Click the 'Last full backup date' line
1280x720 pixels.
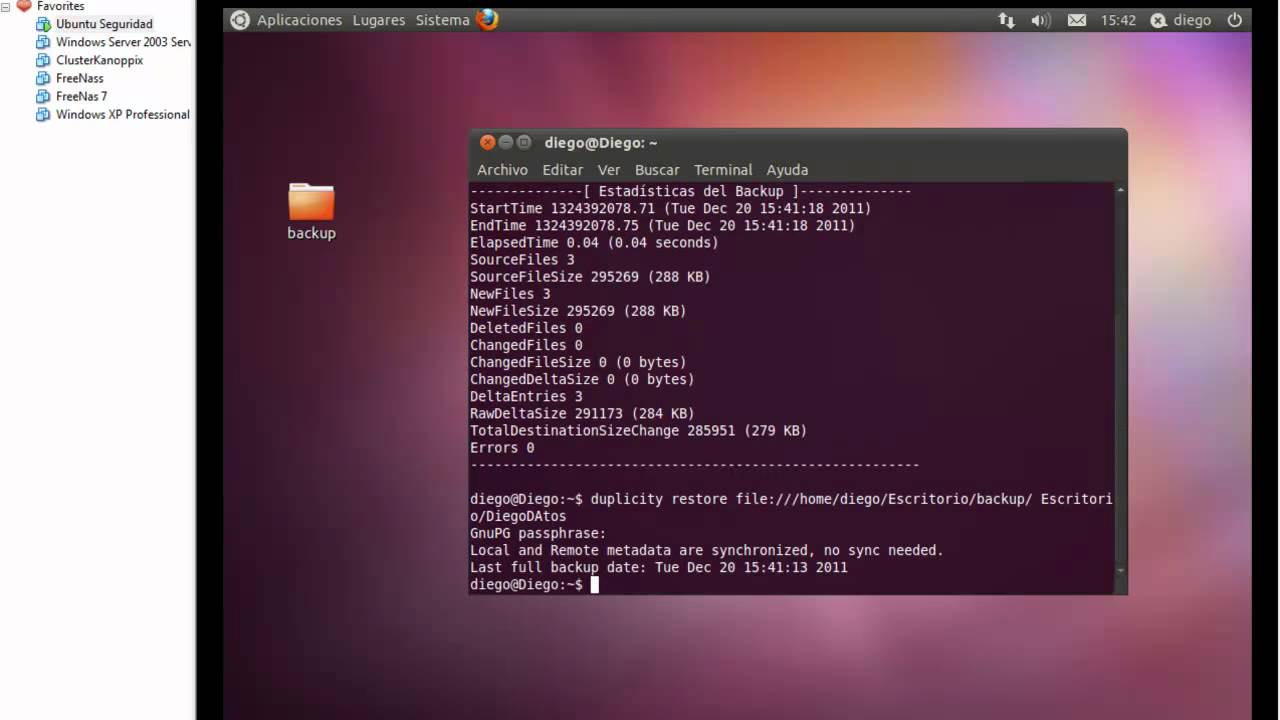(x=658, y=567)
